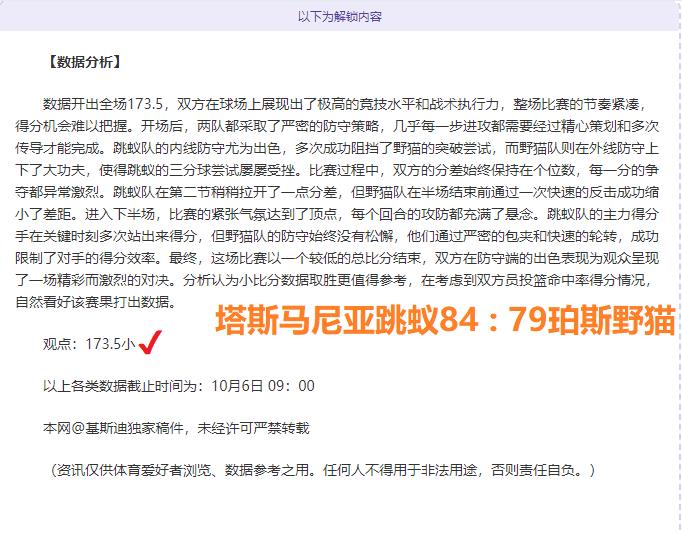
Task: Click the red checkmark beside 173.5小
Action: coord(150,345)
